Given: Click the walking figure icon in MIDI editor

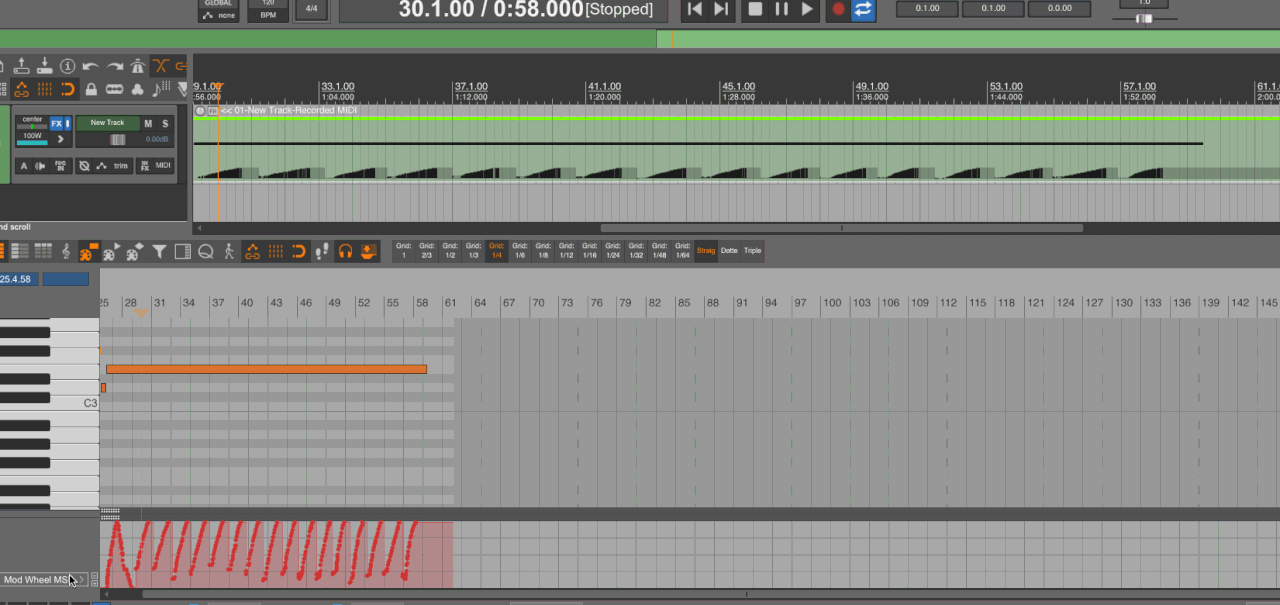Looking at the screenshot, I should pos(229,251).
